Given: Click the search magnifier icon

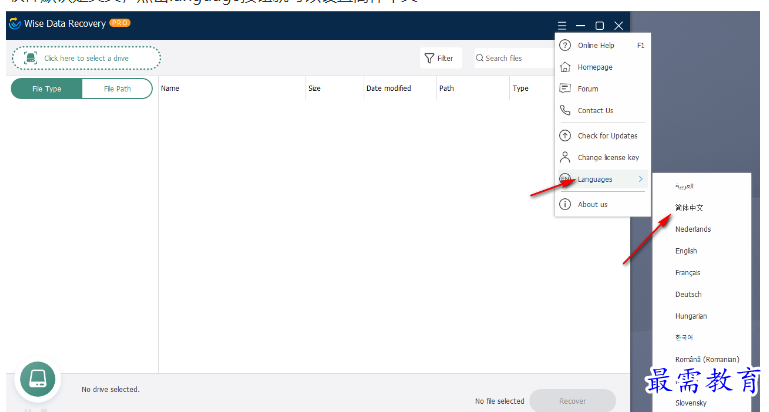Looking at the screenshot, I should tap(480, 58).
